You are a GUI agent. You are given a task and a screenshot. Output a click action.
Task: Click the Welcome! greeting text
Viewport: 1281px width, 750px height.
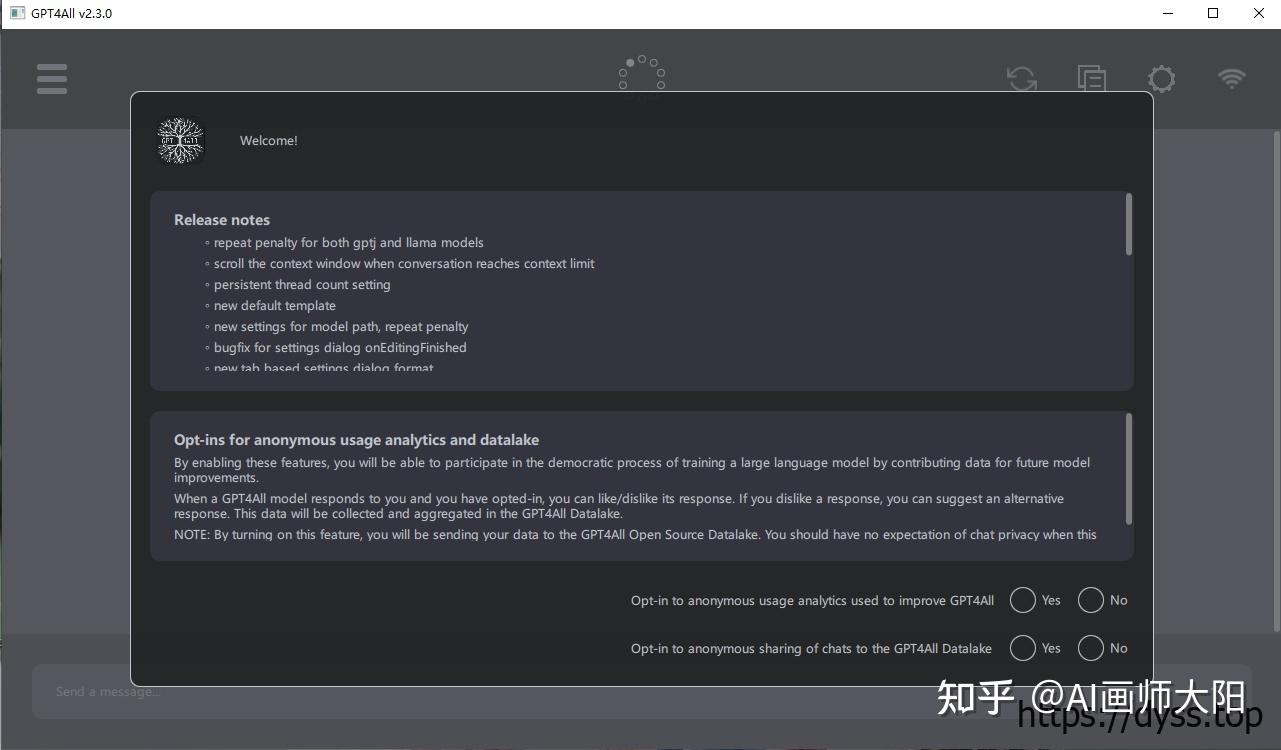pyautogui.click(x=268, y=140)
